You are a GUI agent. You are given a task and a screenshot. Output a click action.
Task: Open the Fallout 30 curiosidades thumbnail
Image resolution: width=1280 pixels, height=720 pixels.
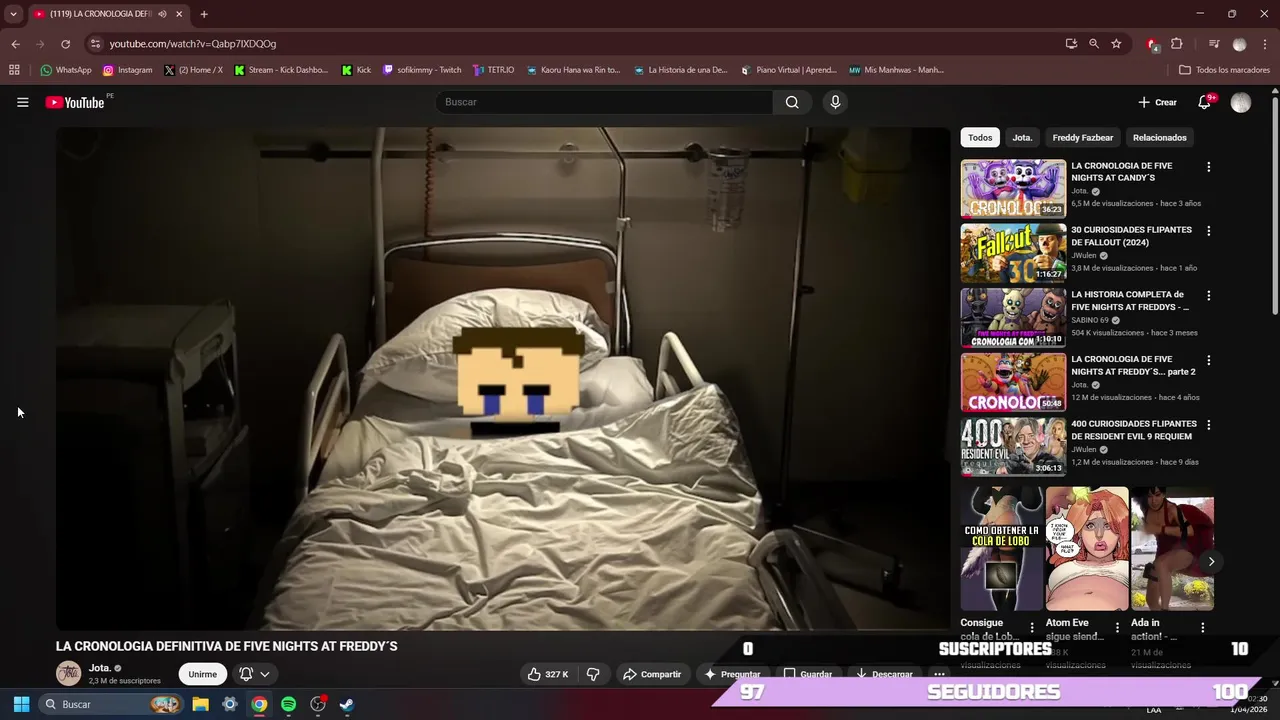1013,253
